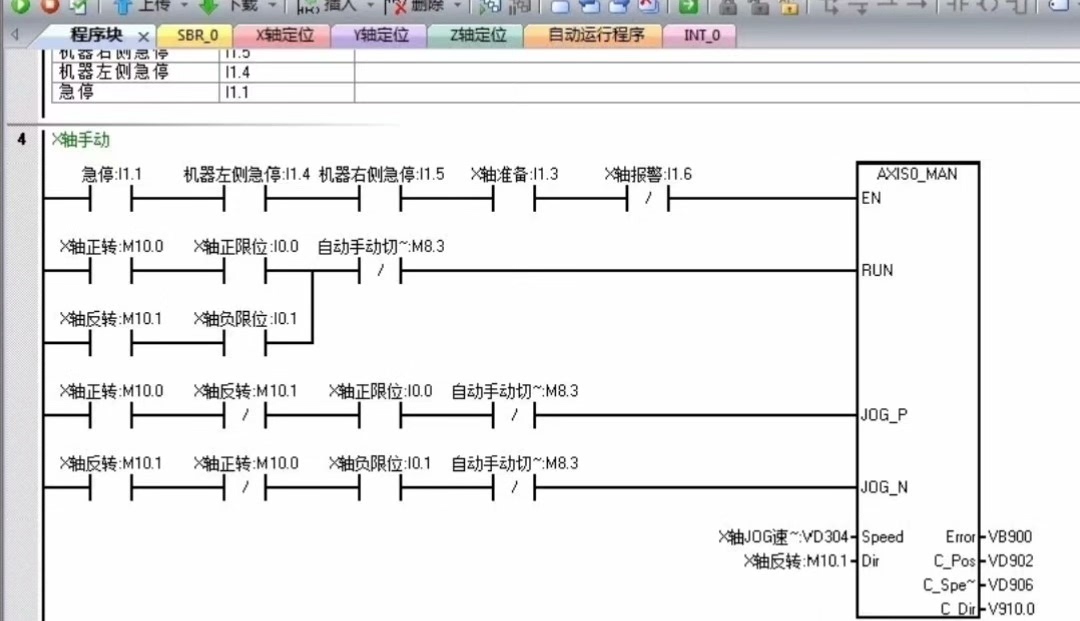The height and width of the screenshot is (621, 1080).
Task: Select X轴正限位:I0.0 contact on JOG_P rung
Action: pos(380,416)
